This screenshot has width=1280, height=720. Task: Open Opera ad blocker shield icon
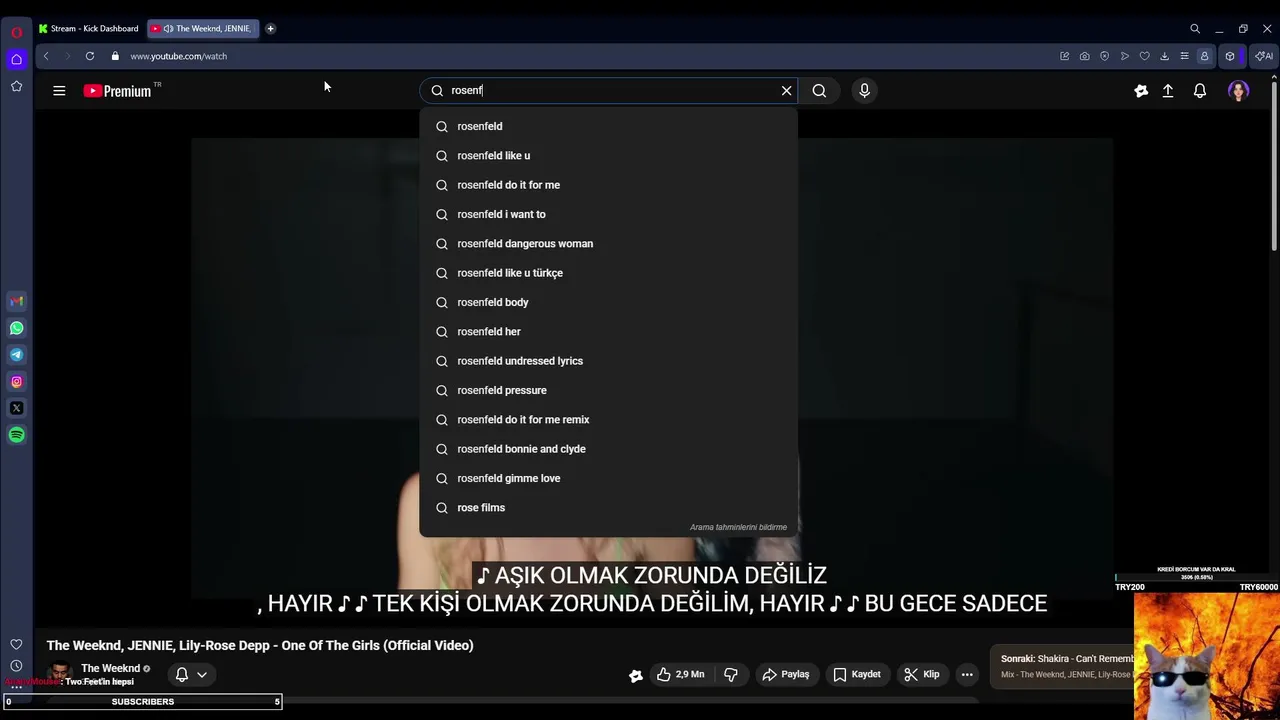click(x=1104, y=56)
